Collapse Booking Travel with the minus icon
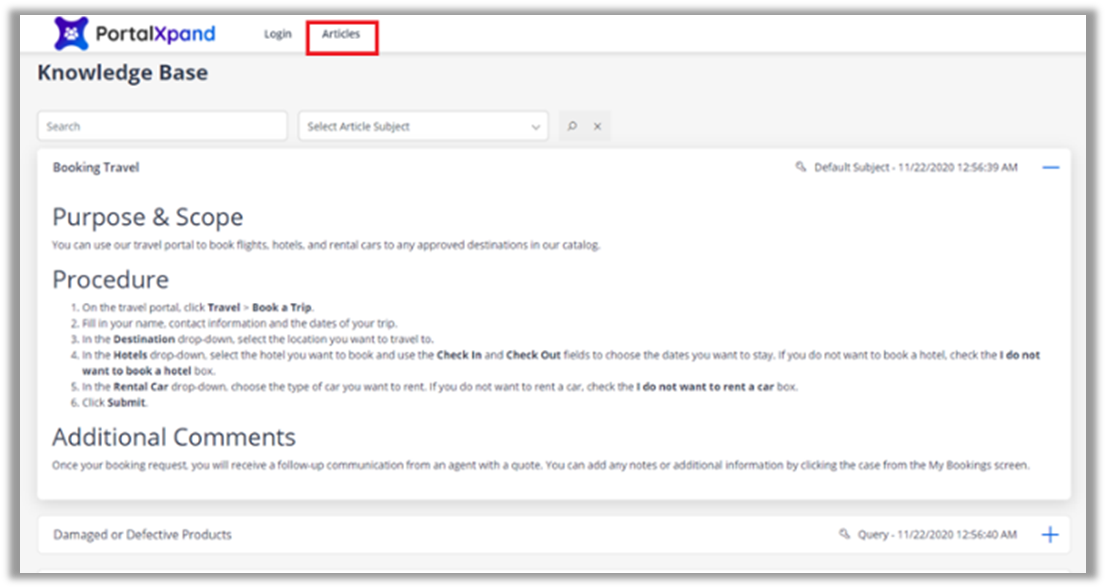This screenshot has width=1107, height=588. click(1050, 168)
